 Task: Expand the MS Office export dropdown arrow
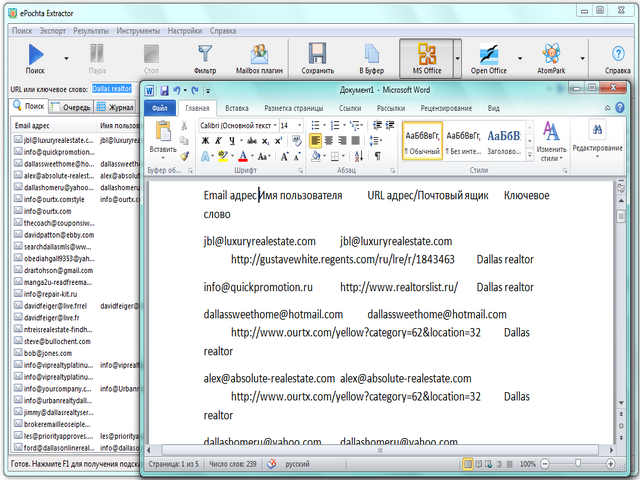(457, 59)
